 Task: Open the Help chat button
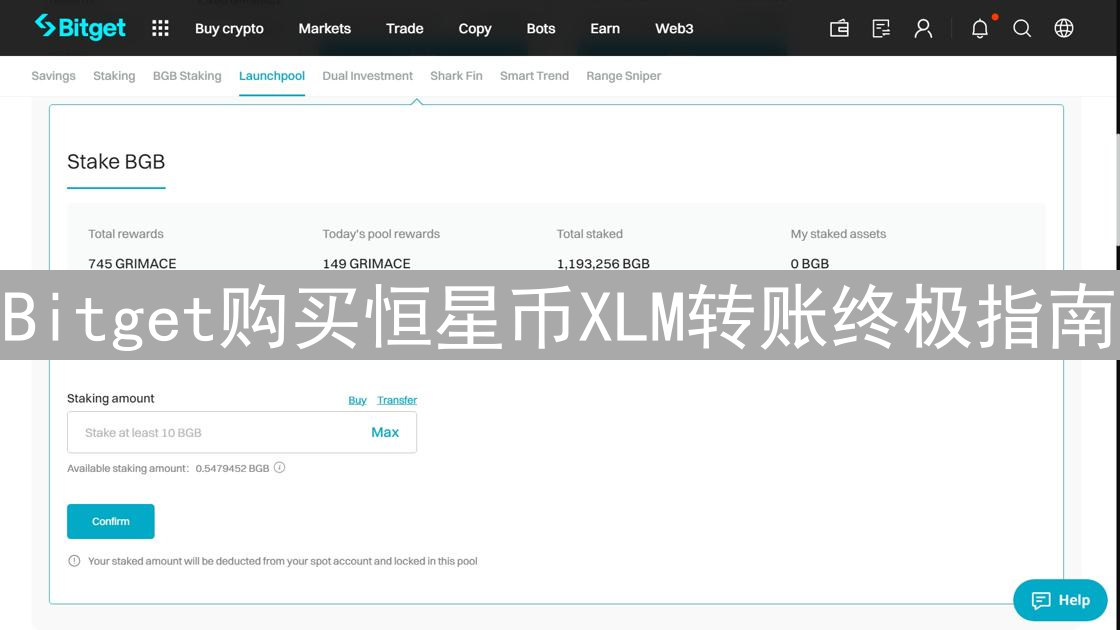click(x=1060, y=600)
